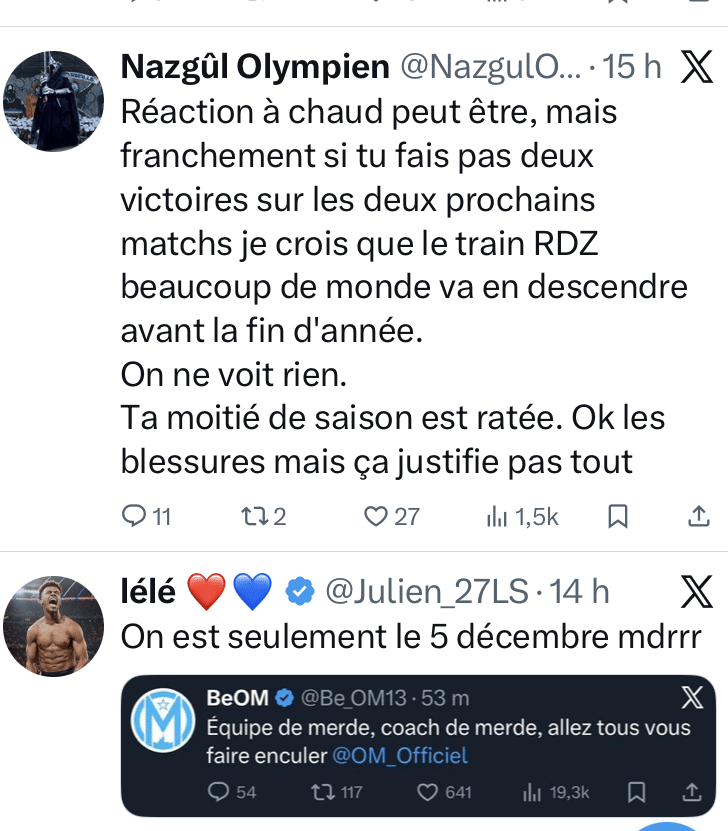Open lélé's profile picture
The height and width of the screenshot is (831, 728).
54,626
